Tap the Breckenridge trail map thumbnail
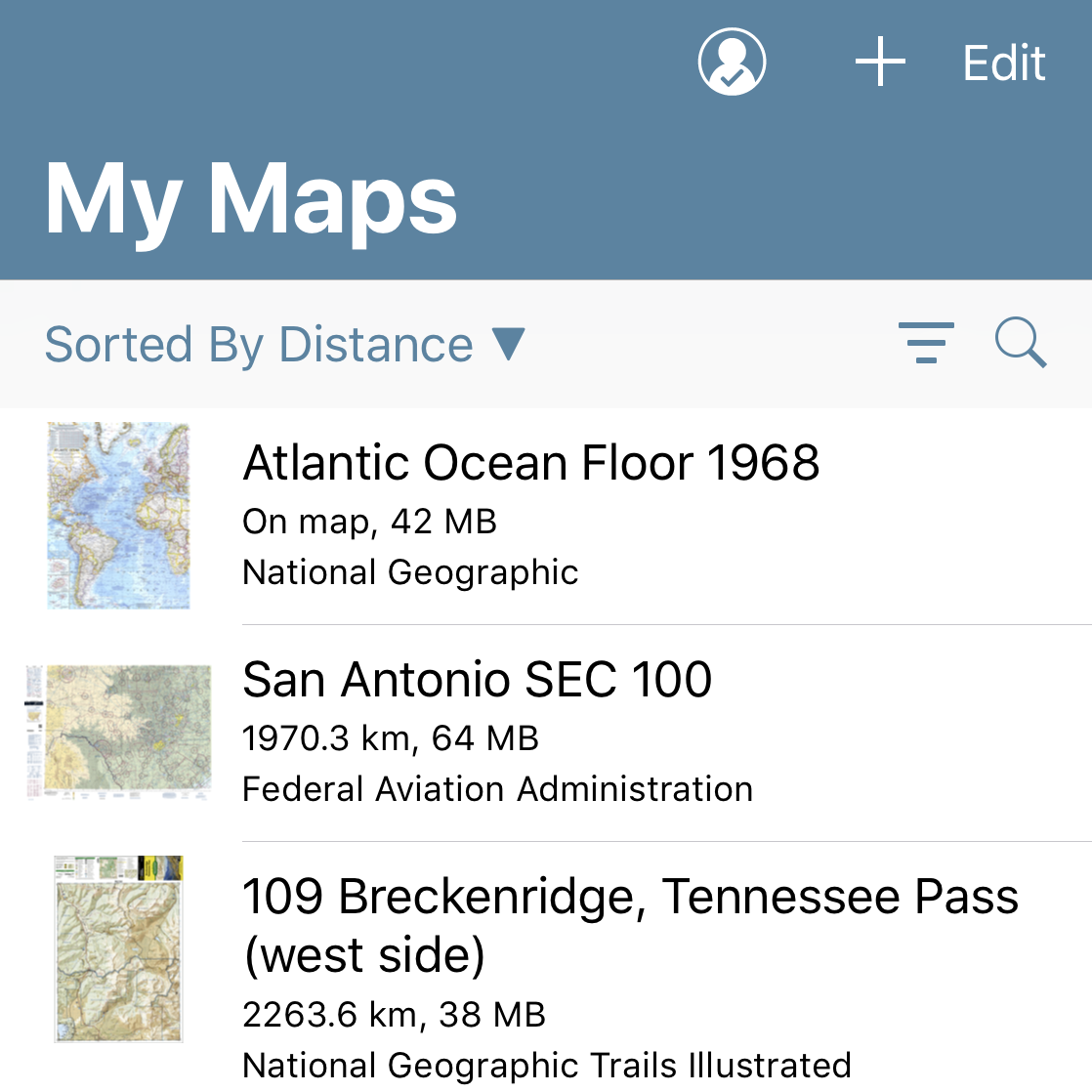Image resolution: width=1092 pixels, height=1092 pixels. [x=118, y=948]
